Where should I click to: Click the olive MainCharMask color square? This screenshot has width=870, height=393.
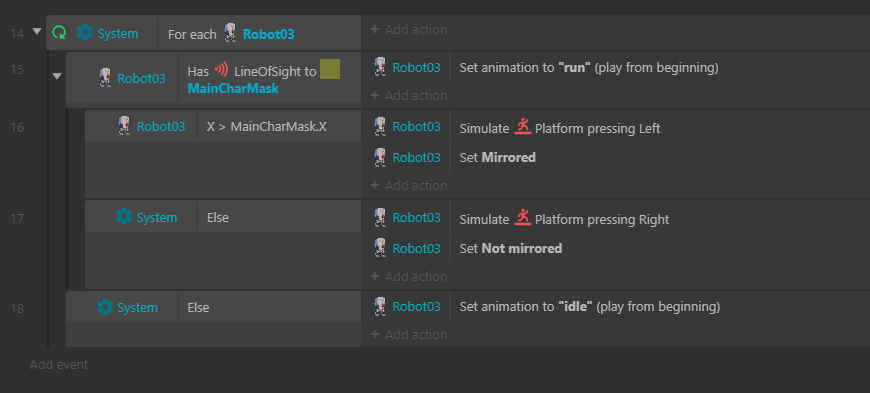pos(330,69)
